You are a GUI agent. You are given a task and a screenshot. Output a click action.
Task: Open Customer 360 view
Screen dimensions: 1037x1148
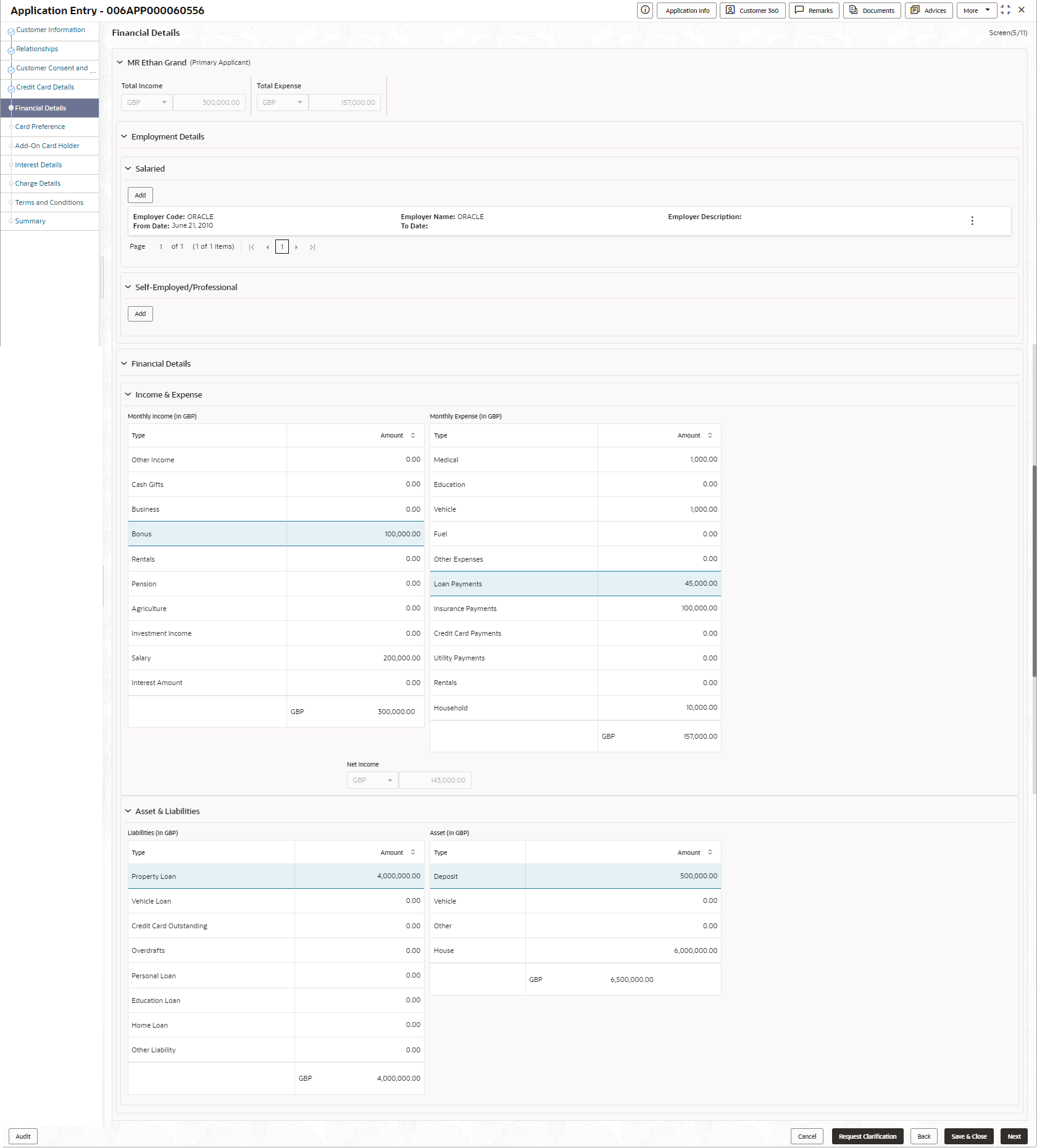(752, 10)
